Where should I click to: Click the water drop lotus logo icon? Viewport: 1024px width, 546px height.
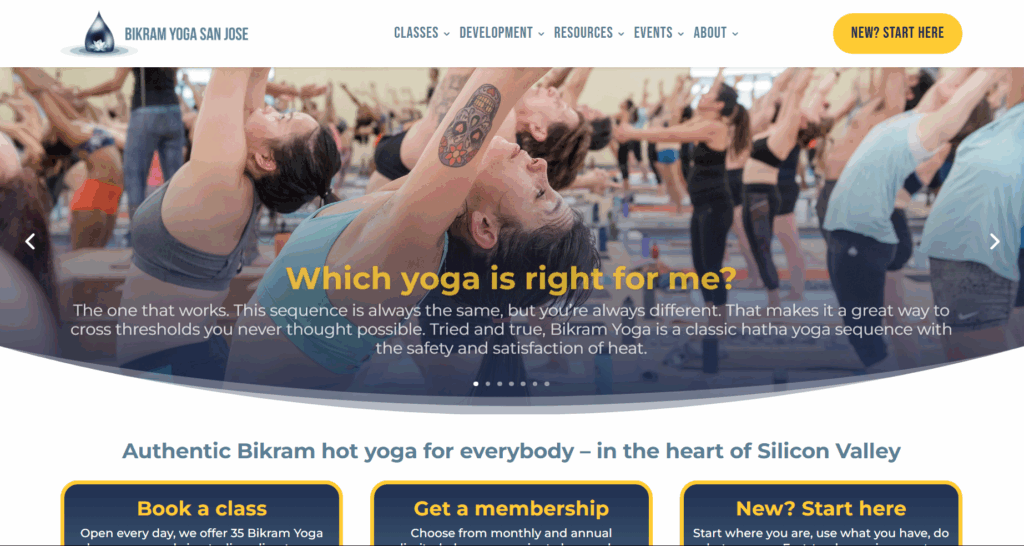99,33
